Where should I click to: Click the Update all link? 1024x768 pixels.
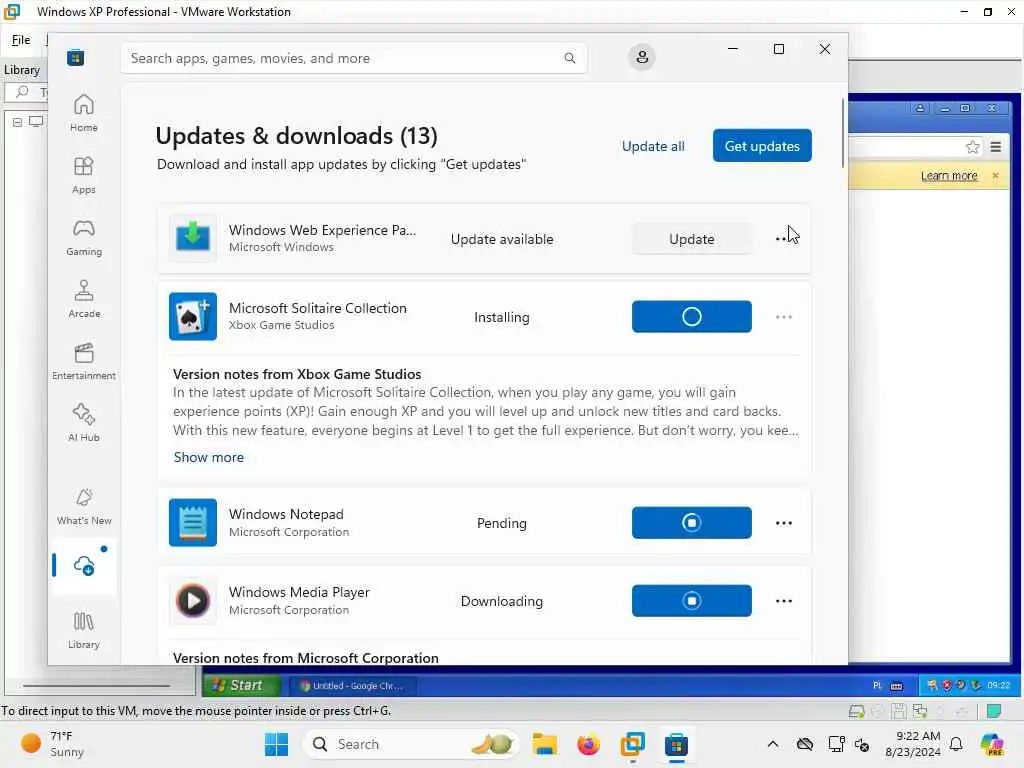tap(653, 146)
